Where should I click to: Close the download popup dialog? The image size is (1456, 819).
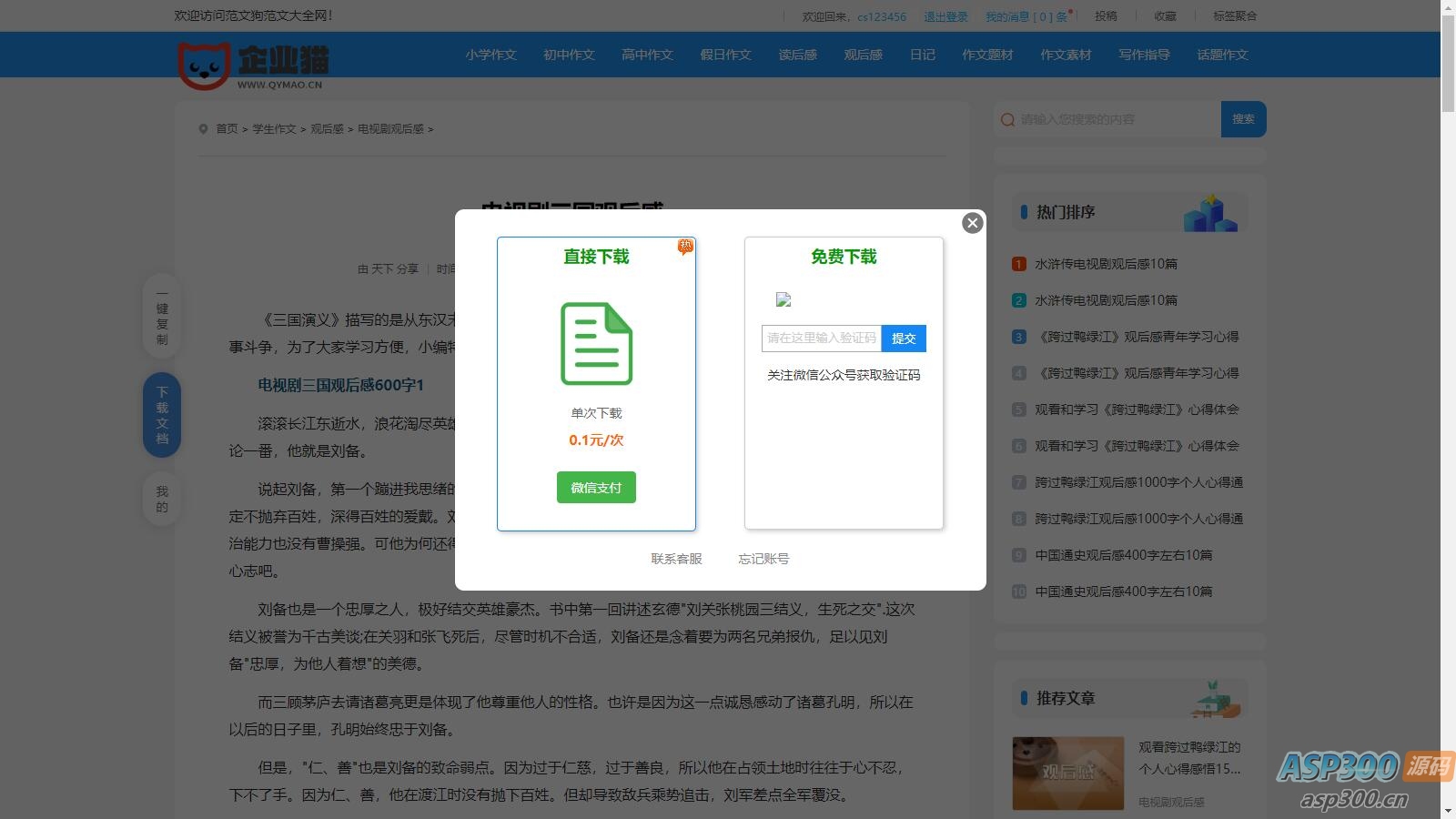(972, 223)
